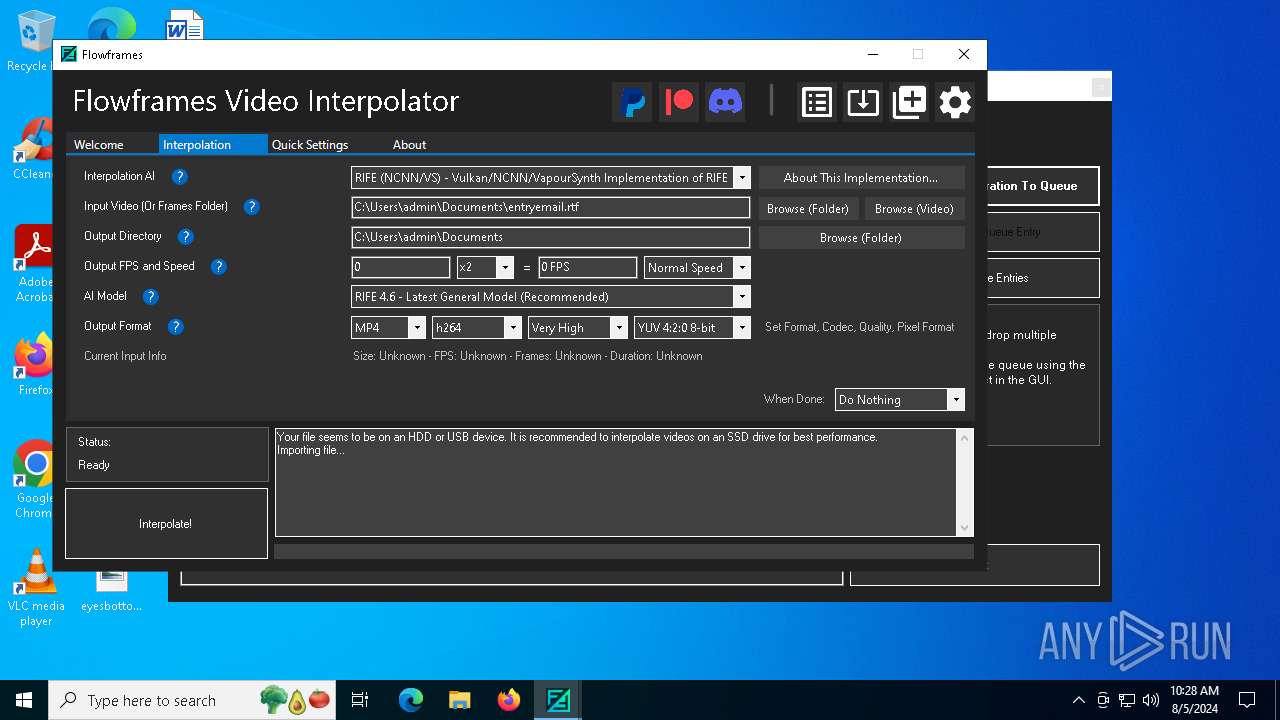
Task: Click the 'Importing file...' log line
Action: pyautogui.click(x=311, y=450)
